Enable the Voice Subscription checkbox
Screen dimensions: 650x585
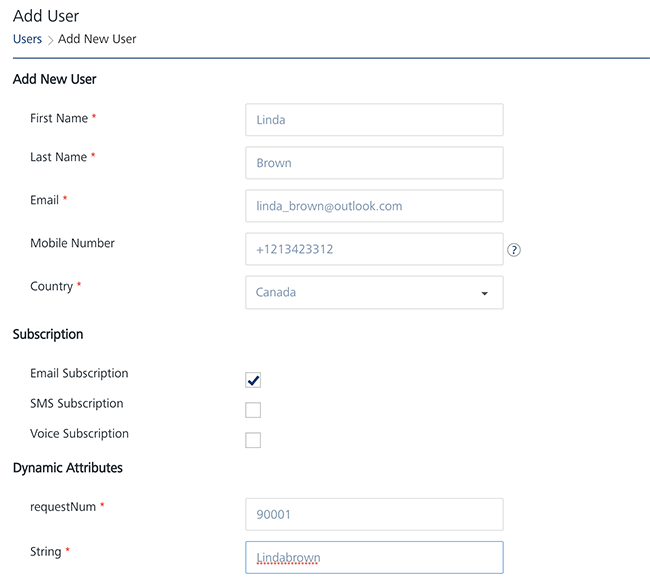pos(253,440)
